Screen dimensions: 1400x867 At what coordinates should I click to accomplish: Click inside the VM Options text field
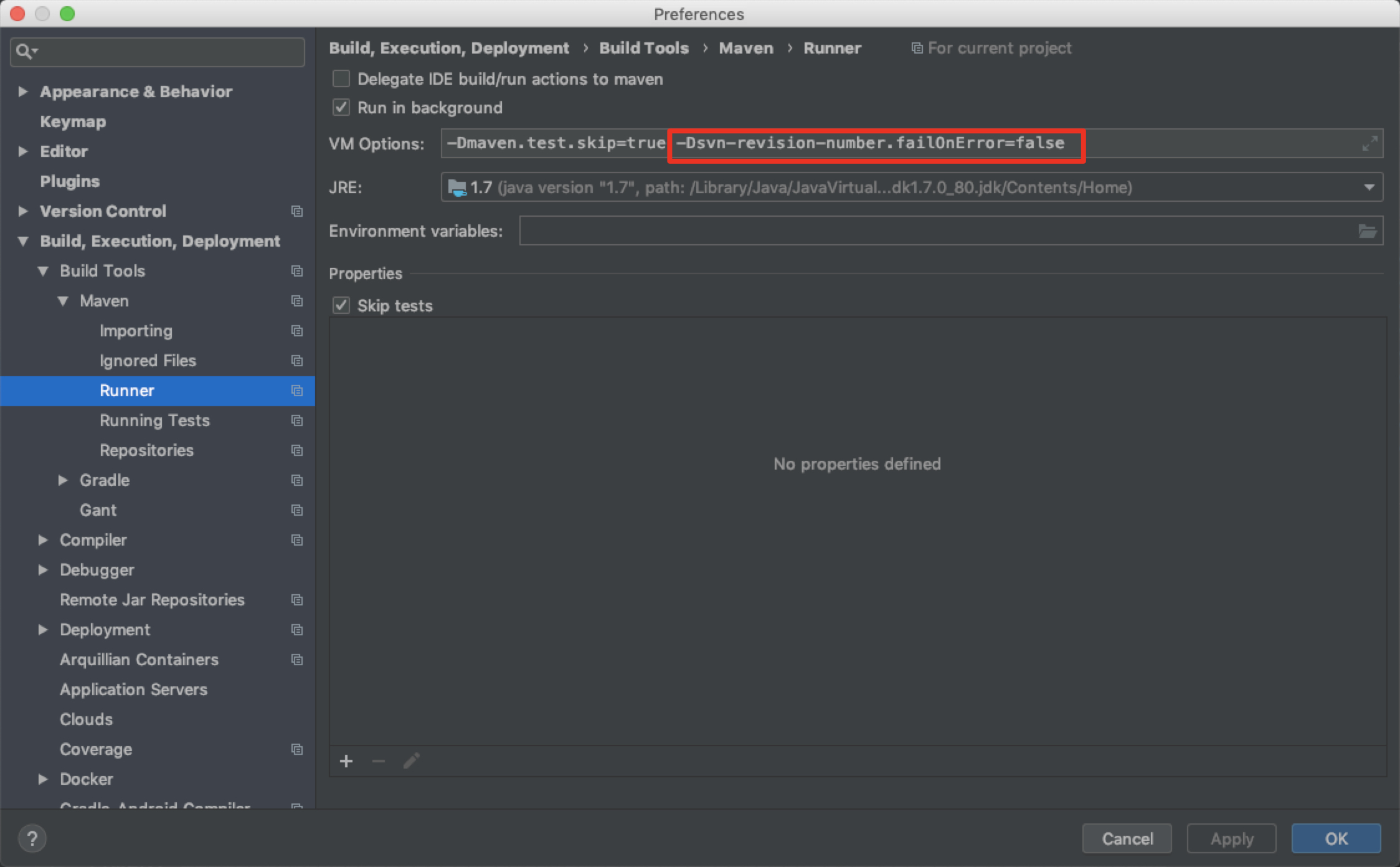coord(1183,143)
